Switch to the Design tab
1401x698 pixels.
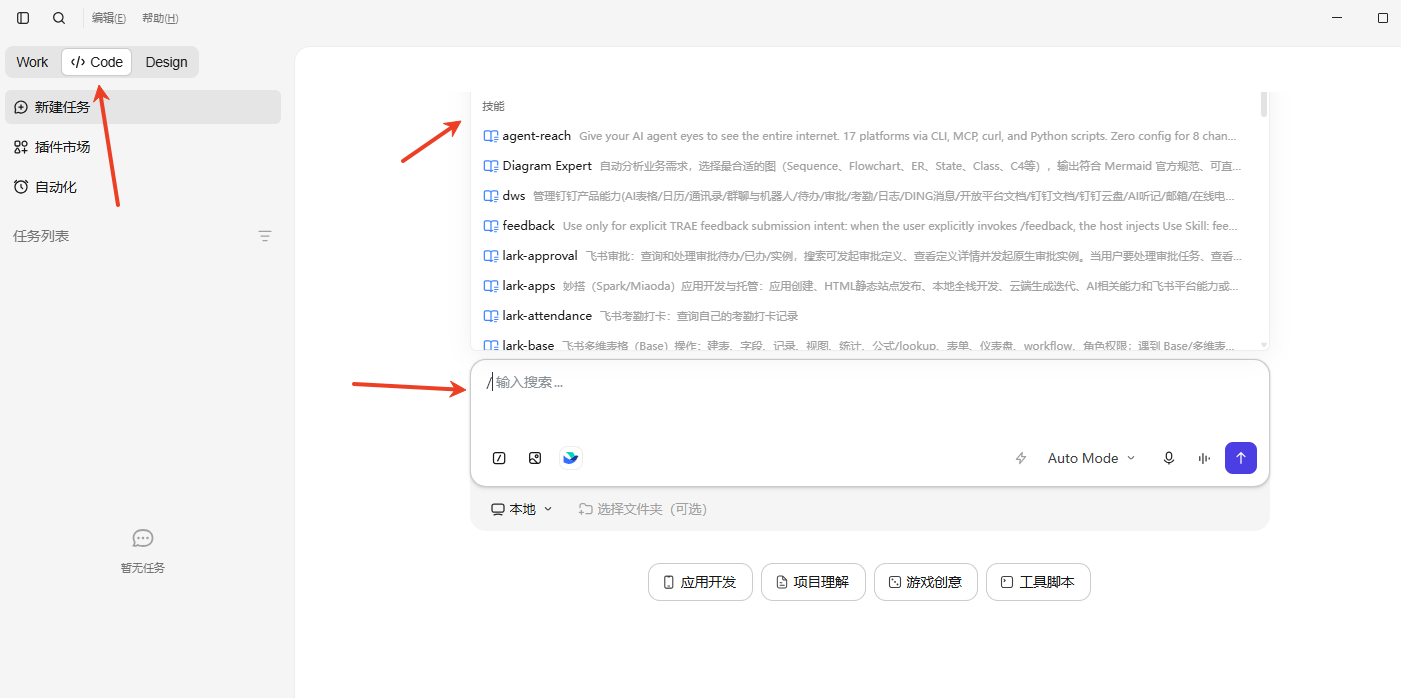(166, 62)
